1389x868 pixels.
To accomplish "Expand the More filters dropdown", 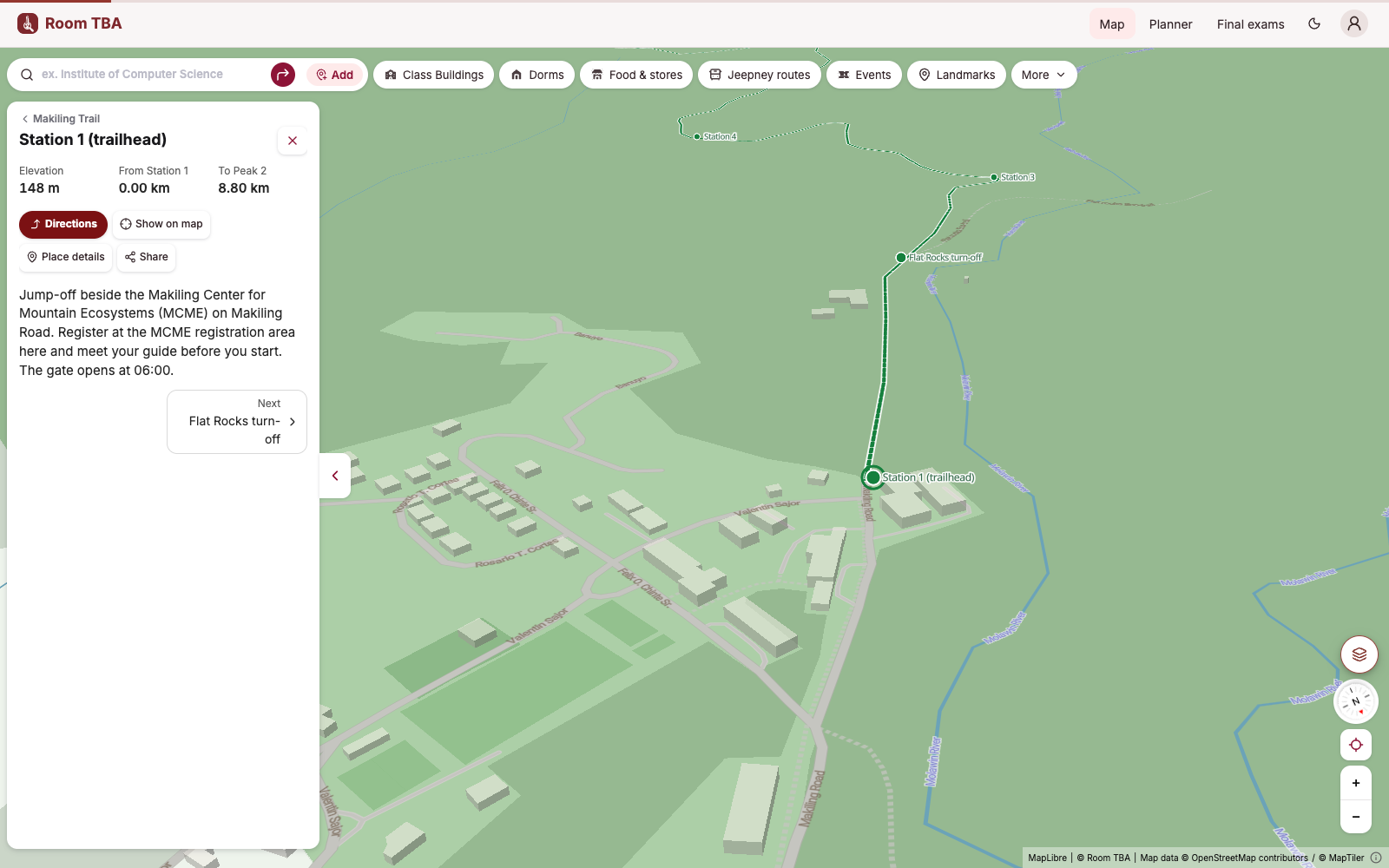I will 1044,75.
